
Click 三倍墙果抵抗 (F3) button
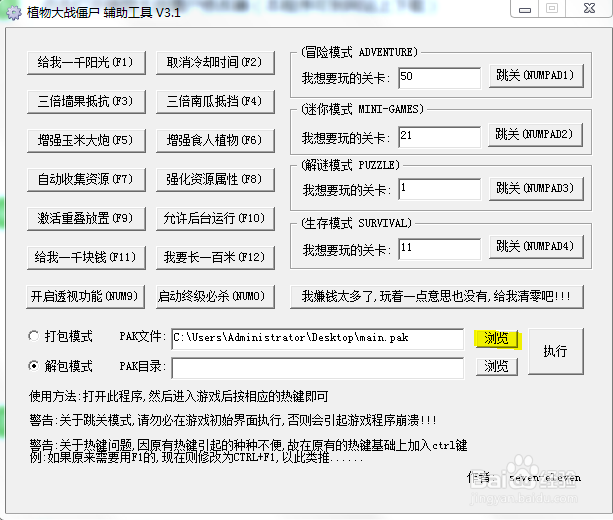coord(86,102)
